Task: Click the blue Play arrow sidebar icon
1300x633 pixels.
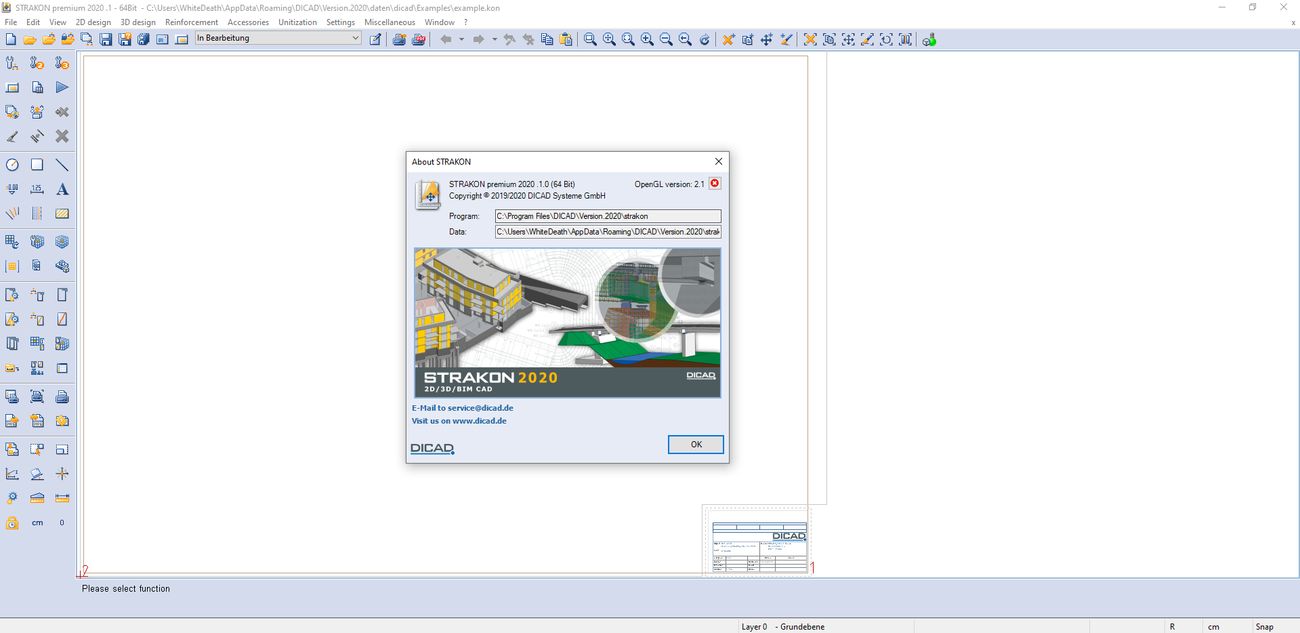Action: 62,88
